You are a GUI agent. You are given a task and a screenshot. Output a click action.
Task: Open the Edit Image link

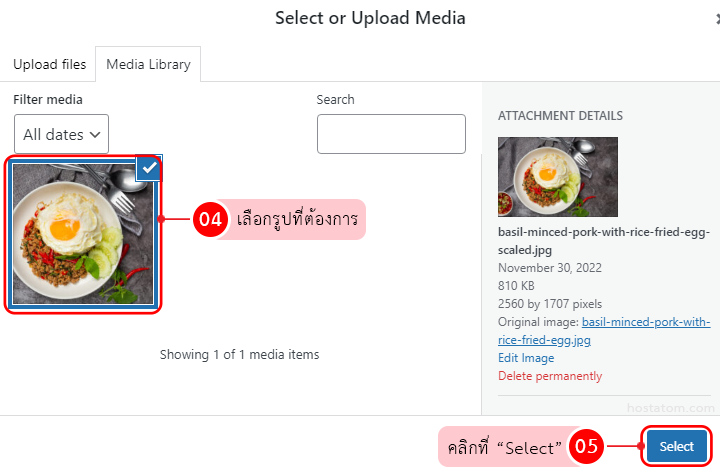coord(526,358)
